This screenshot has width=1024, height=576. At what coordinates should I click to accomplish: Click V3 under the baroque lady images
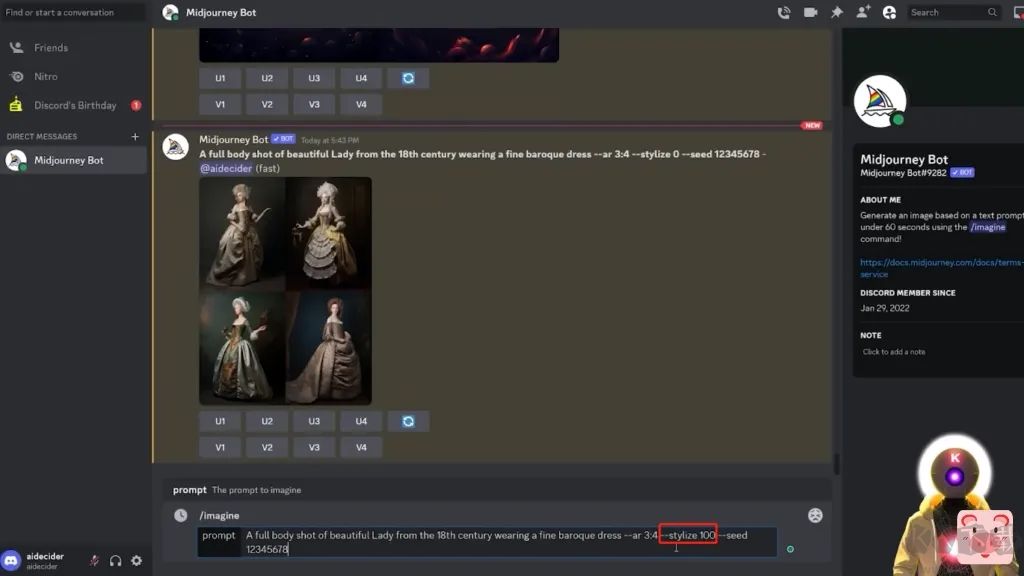tap(314, 447)
